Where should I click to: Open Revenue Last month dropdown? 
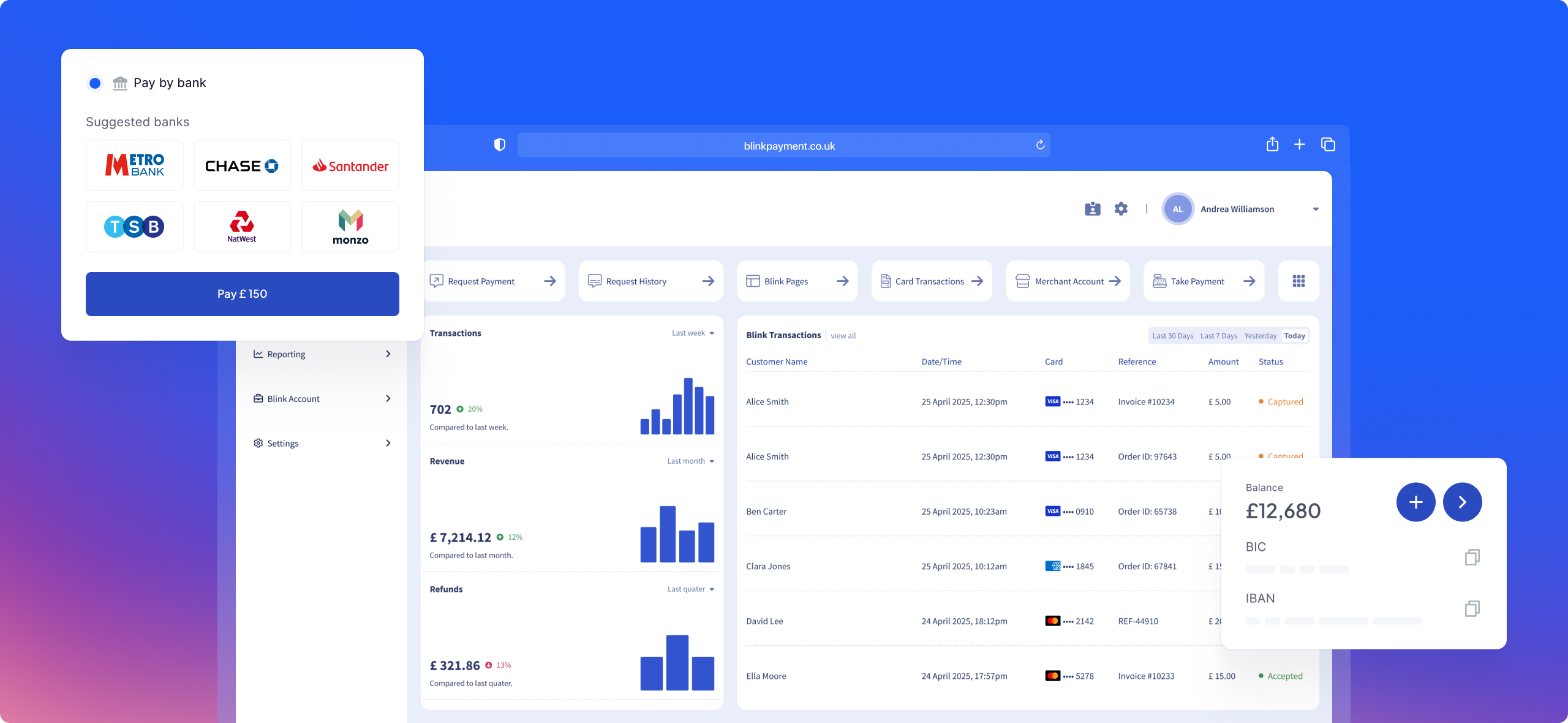690,461
